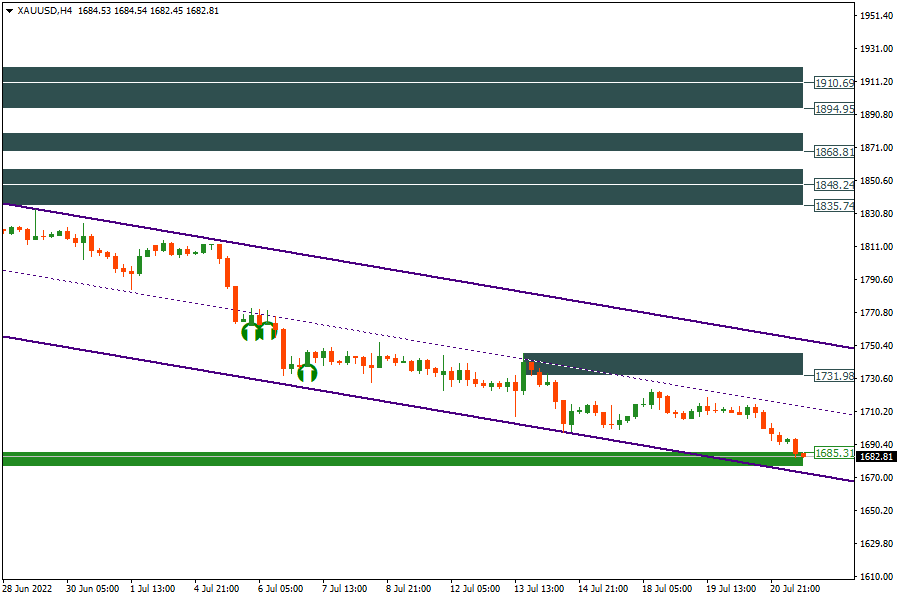This screenshot has width=900, height=600.
Task: Select the 1835.74 price level label
Action: point(833,206)
